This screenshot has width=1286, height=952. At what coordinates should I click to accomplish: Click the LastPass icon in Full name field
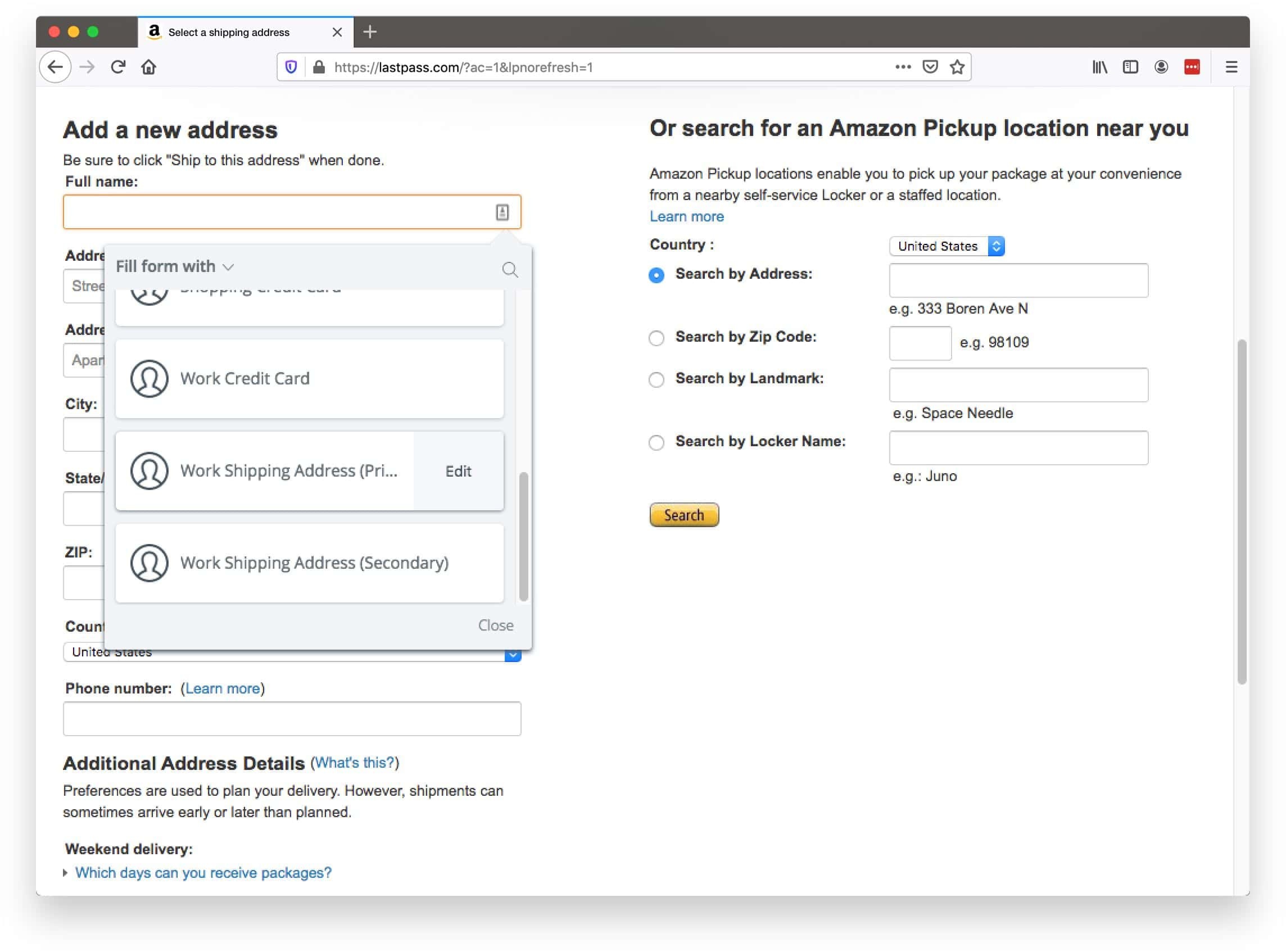(x=501, y=212)
